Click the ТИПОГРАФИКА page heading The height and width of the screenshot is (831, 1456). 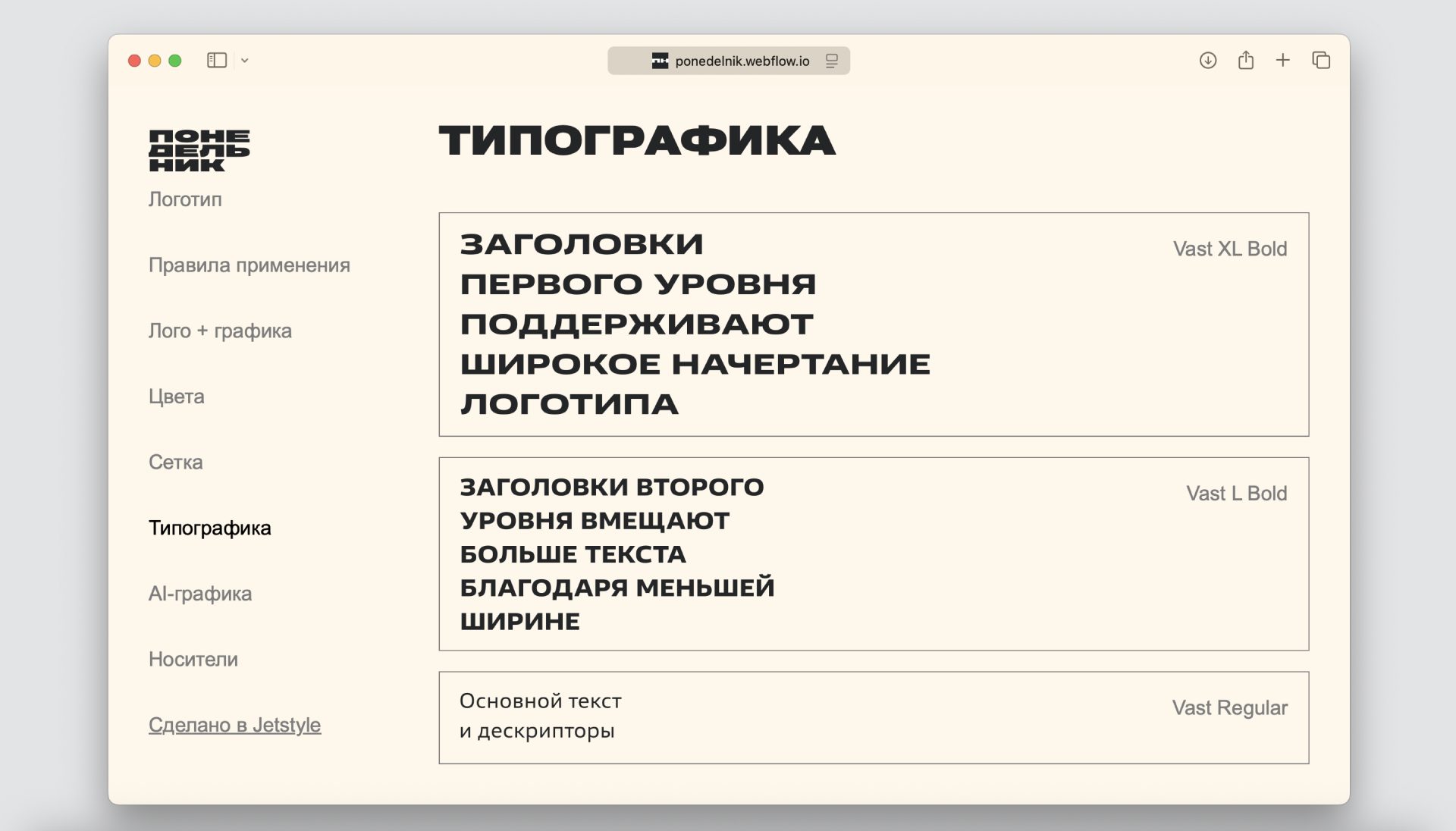(x=637, y=141)
